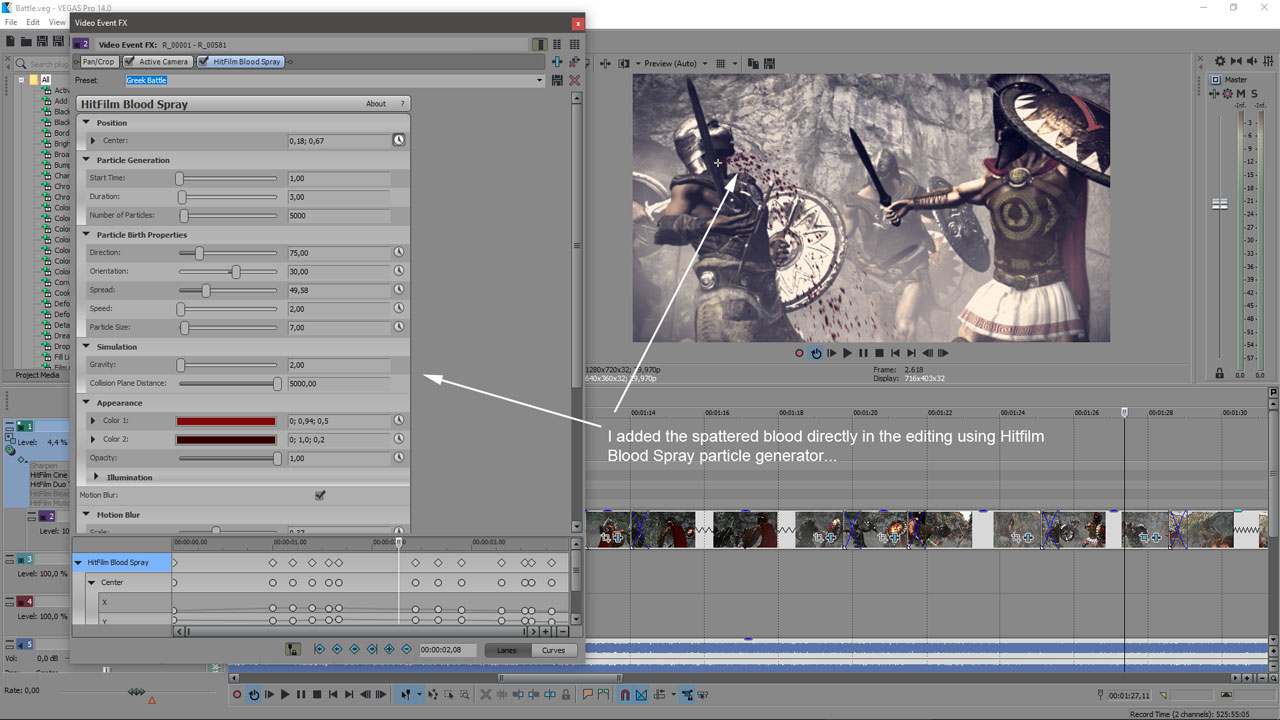
Task: Toggle the Active Camera plug-in checkbox
Action: pyautogui.click(x=130, y=62)
